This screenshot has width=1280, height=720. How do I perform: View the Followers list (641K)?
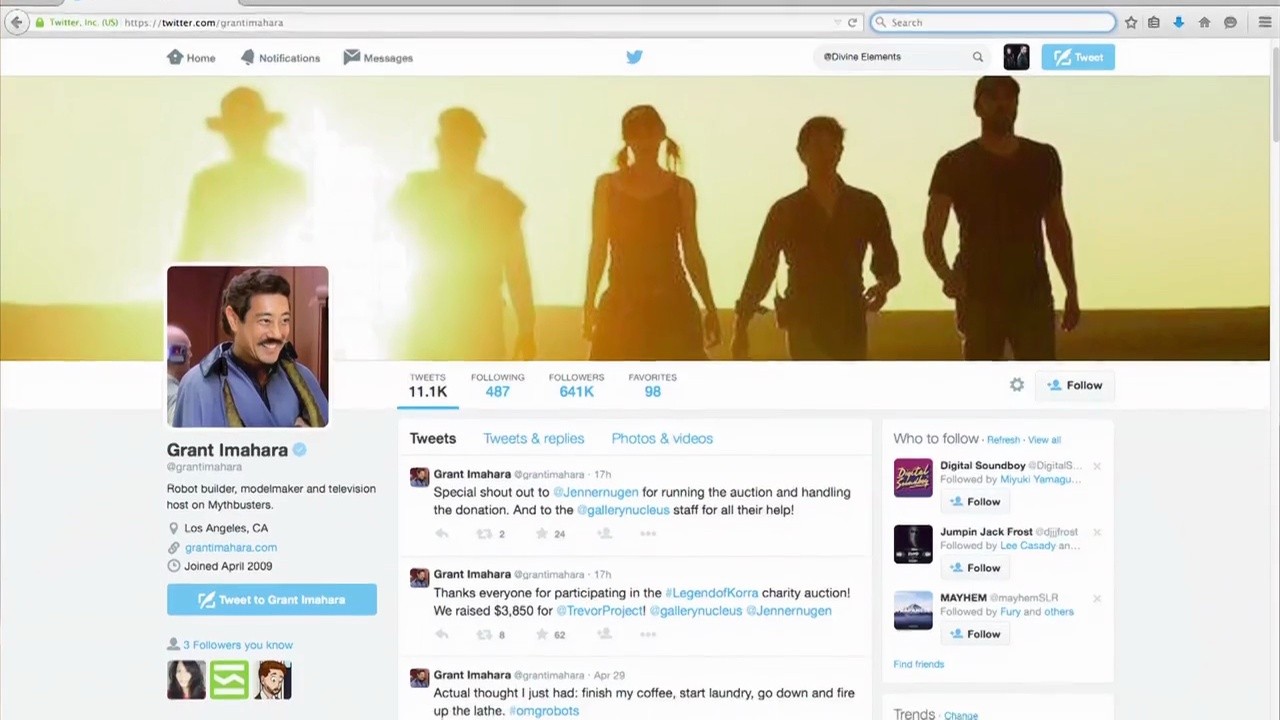pyautogui.click(x=576, y=385)
